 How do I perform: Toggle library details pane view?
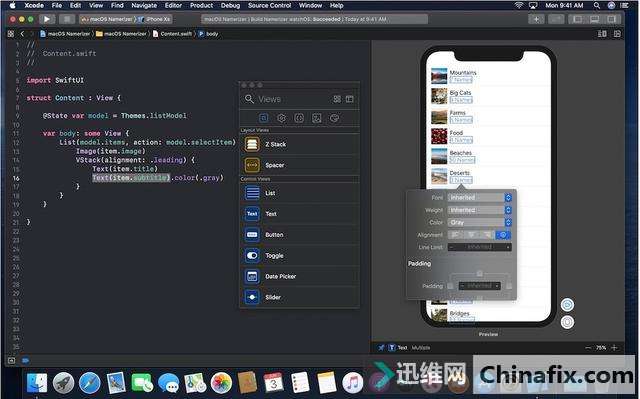[x=350, y=99]
